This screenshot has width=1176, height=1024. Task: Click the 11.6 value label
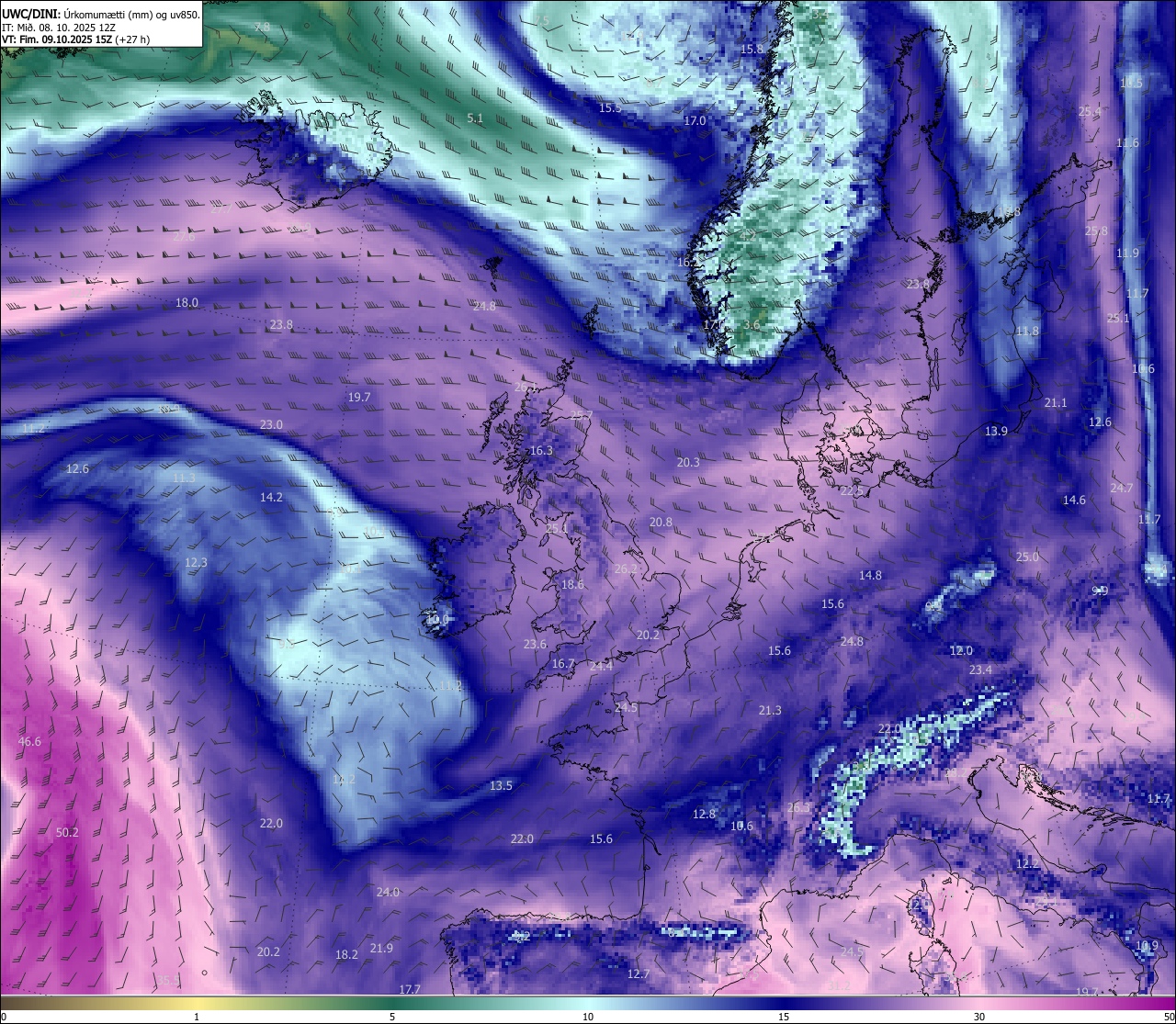pyautogui.click(x=1127, y=142)
